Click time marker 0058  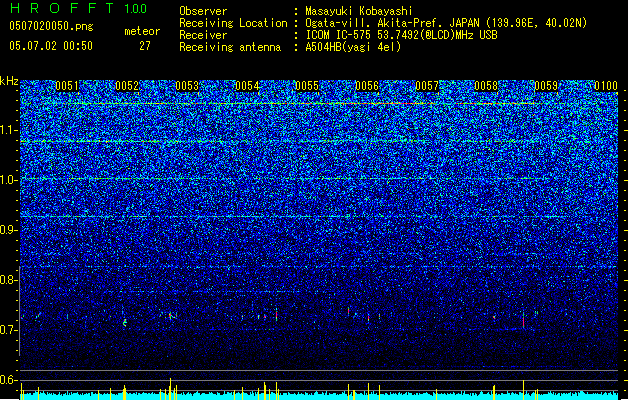coord(486,86)
